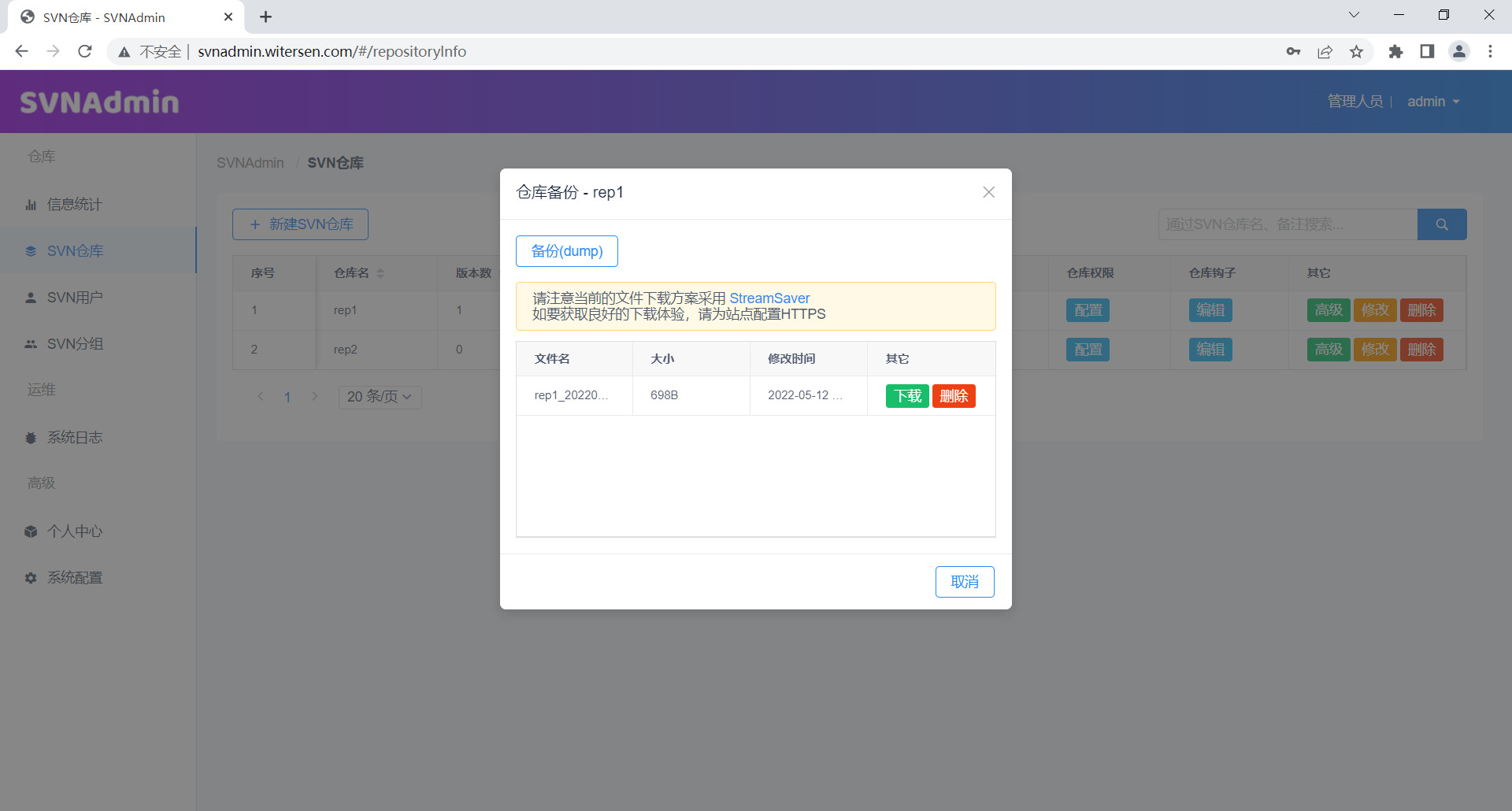
Task: Click the magnifier search button
Action: click(1442, 224)
